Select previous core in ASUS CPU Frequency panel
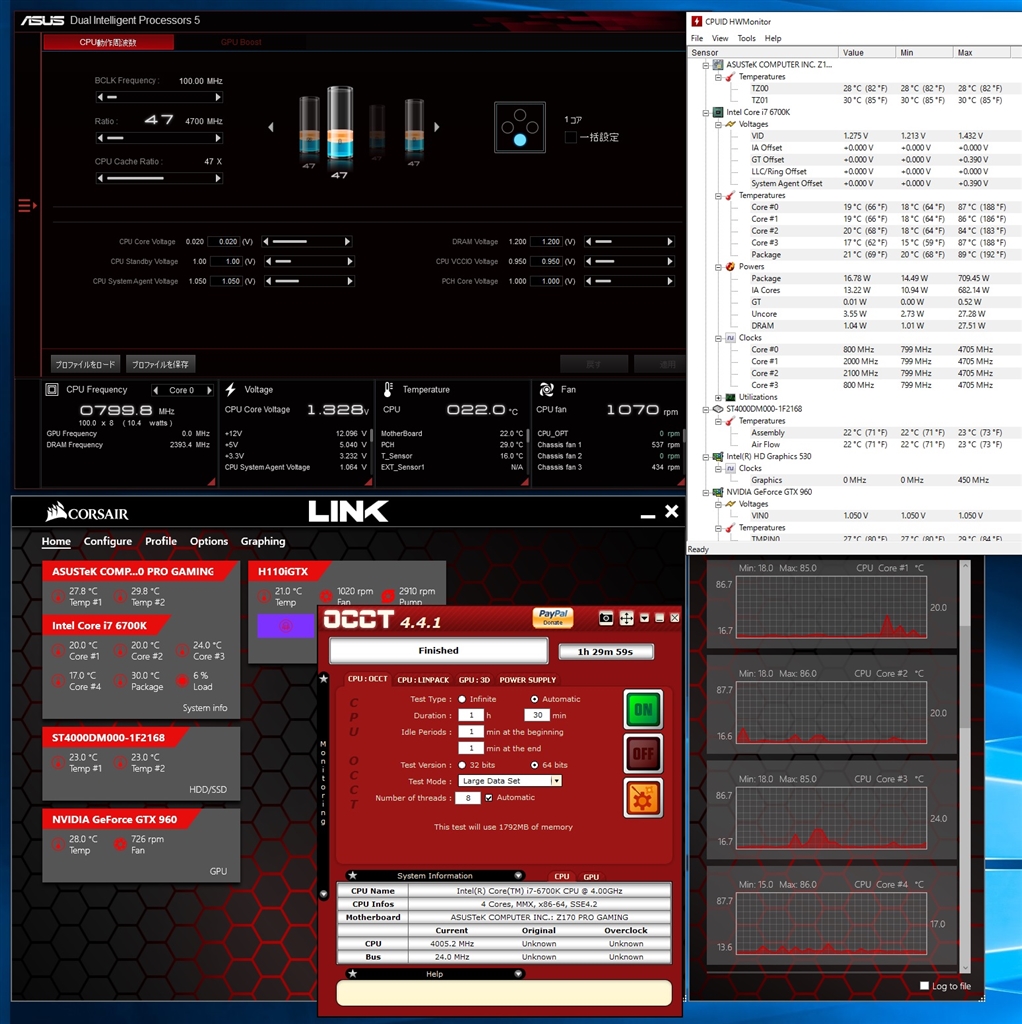This screenshot has height=1024, width=1022. (x=155, y=391)
